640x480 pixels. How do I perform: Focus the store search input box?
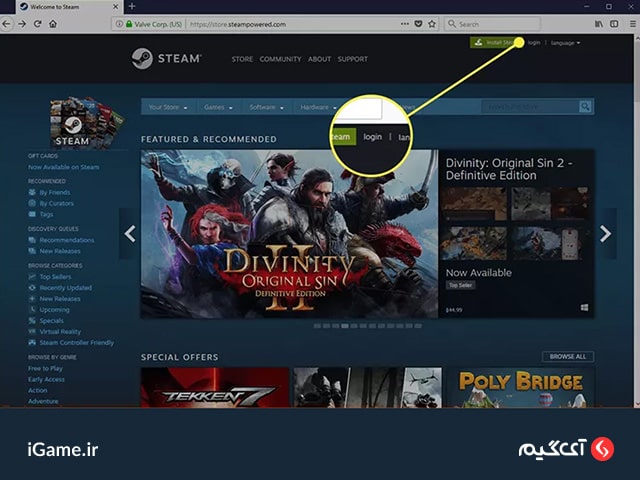tap(530, 107)
